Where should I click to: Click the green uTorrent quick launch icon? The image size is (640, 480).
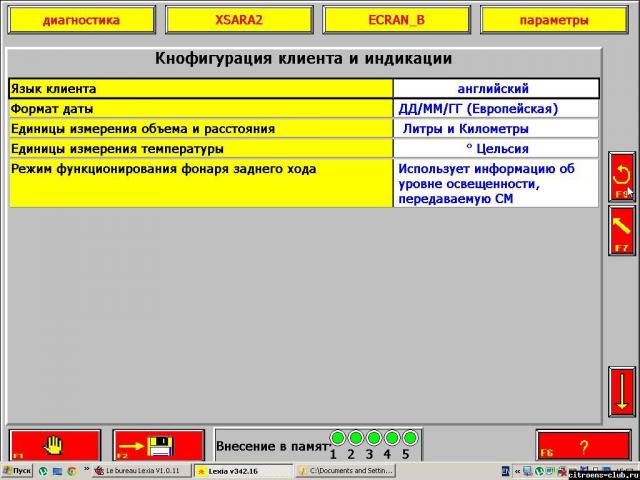point(43,471)
